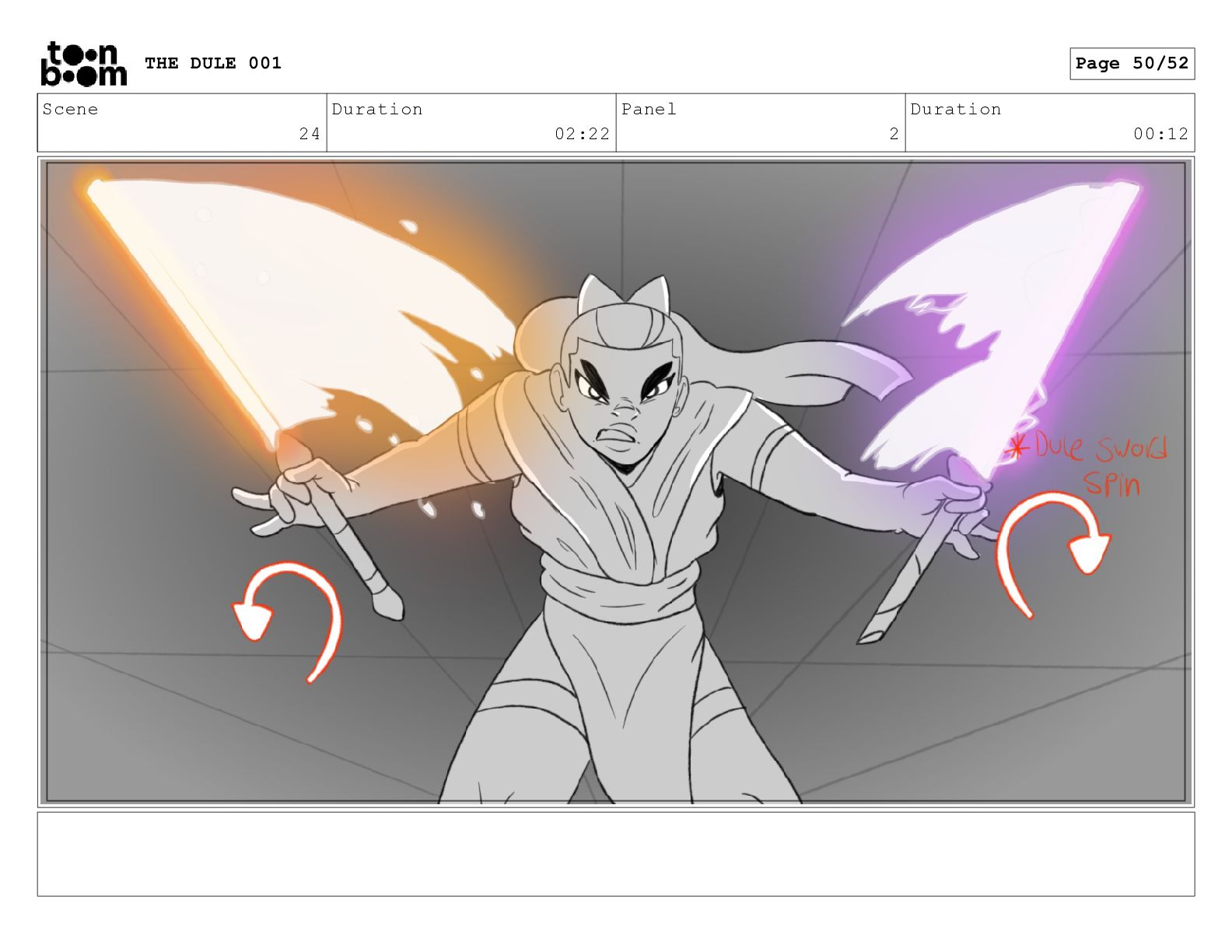Image resolution: width=1232 pixels, height=952 pixels.
Task: Click the storyboard panel thumbnail image
Action: (616, 481)
